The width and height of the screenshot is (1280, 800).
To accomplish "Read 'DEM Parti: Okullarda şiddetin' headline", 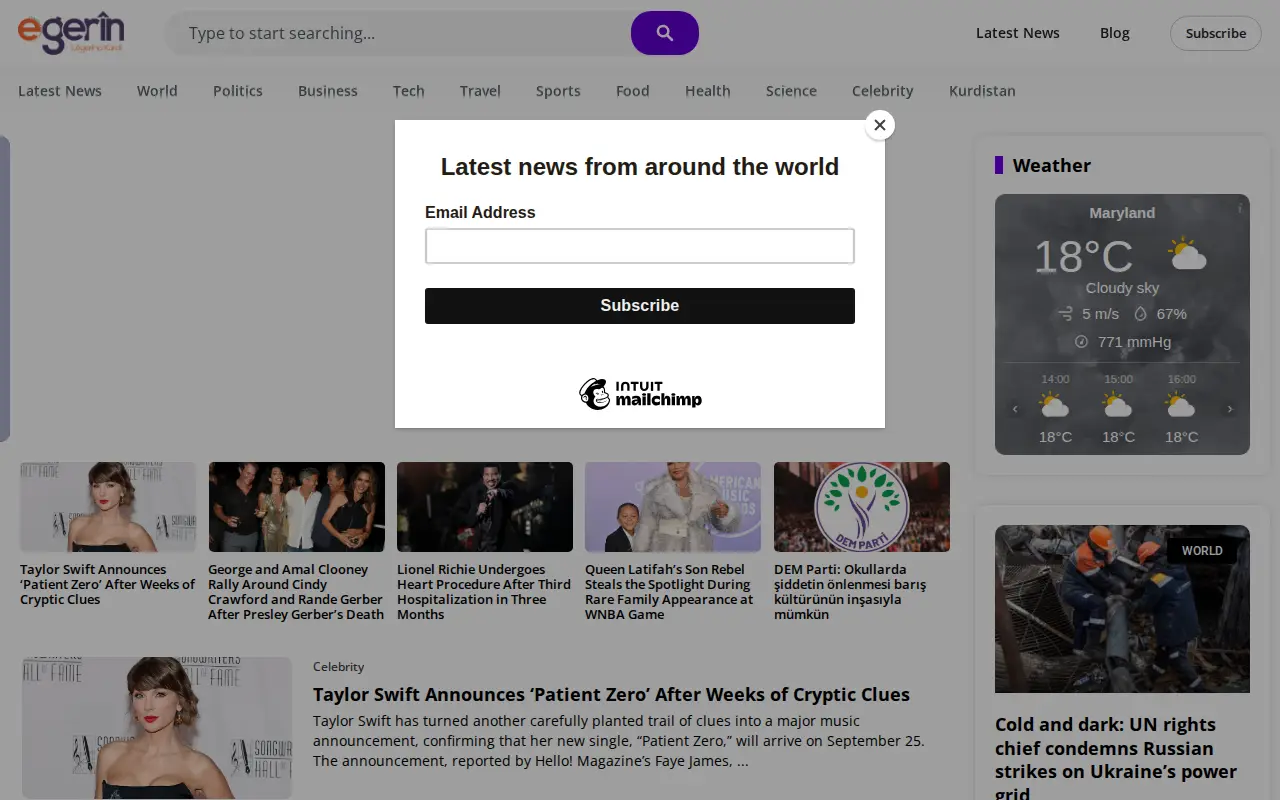I will point(850,592).
